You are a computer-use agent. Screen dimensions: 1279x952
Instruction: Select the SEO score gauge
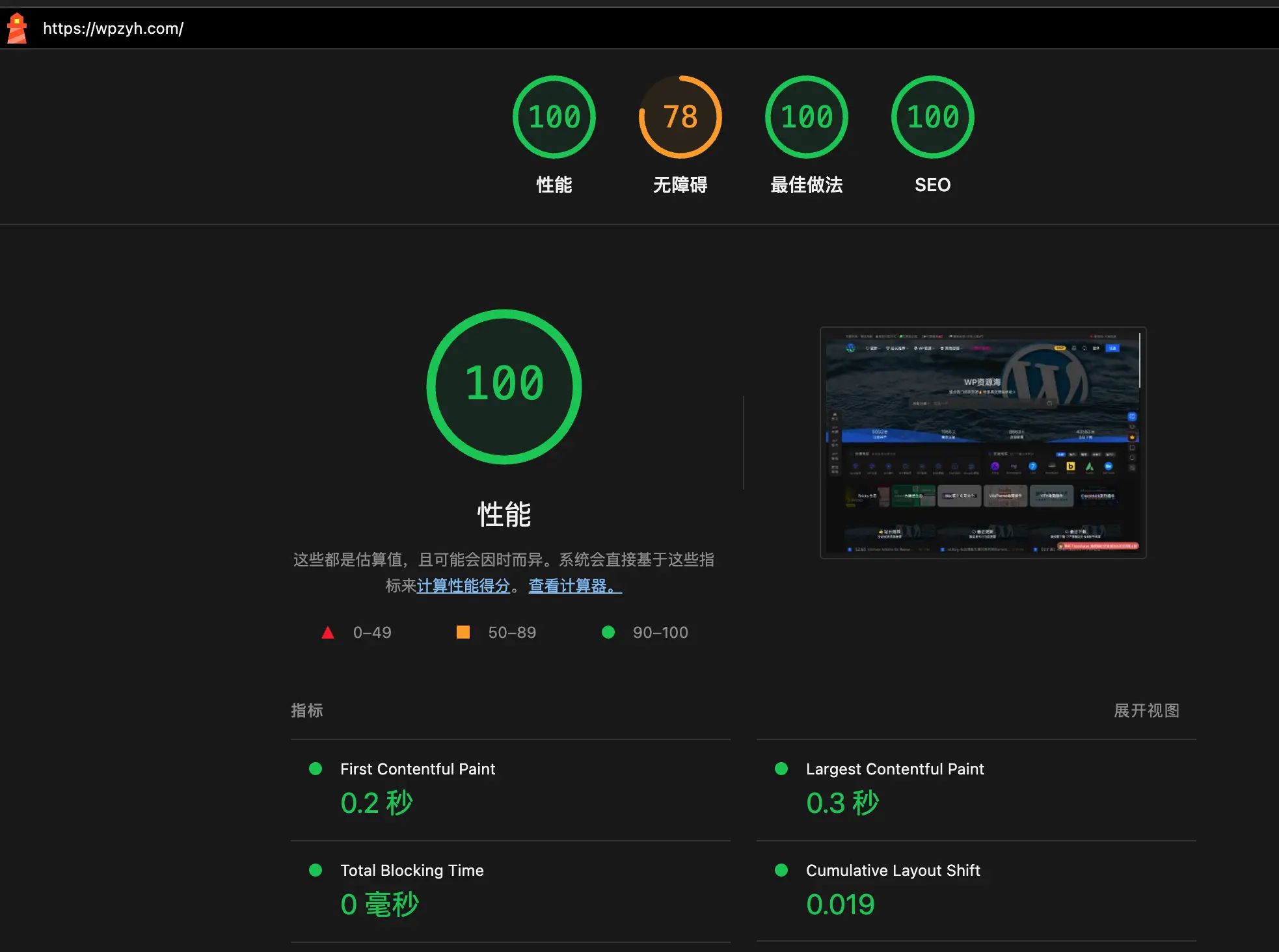[932, 117]
